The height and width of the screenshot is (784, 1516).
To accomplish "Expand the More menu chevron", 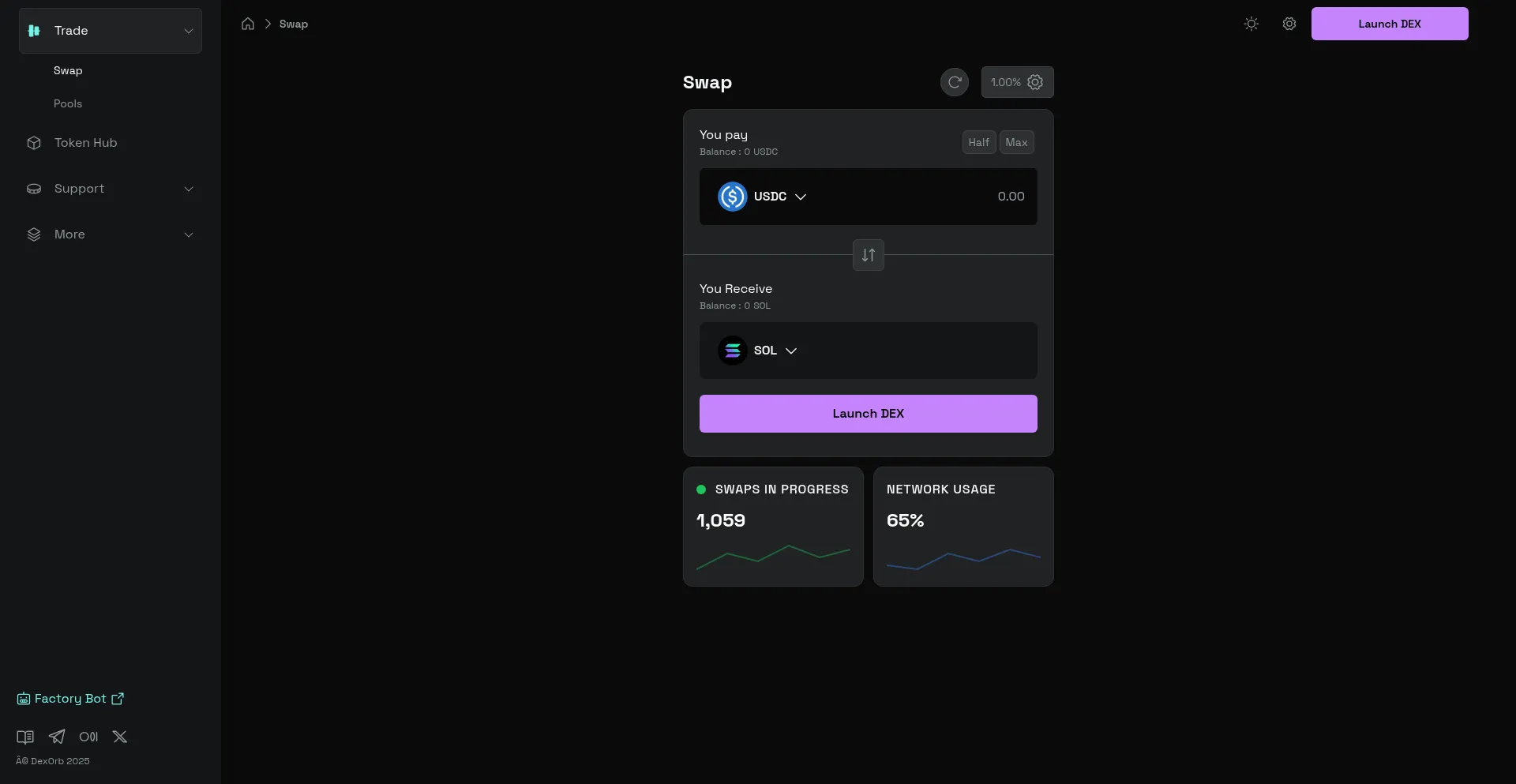I will point(189,234).
